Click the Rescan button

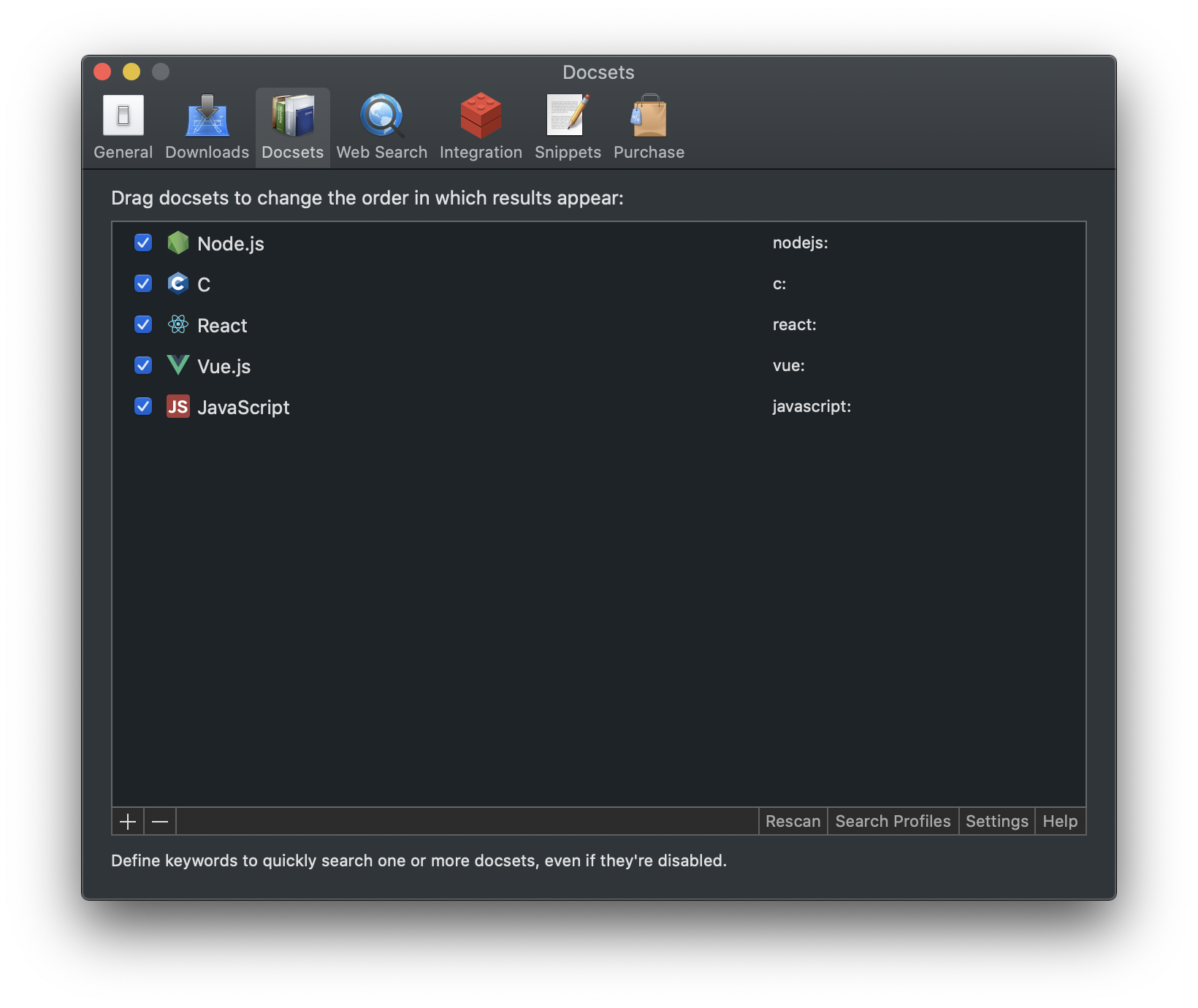(793, 822)
